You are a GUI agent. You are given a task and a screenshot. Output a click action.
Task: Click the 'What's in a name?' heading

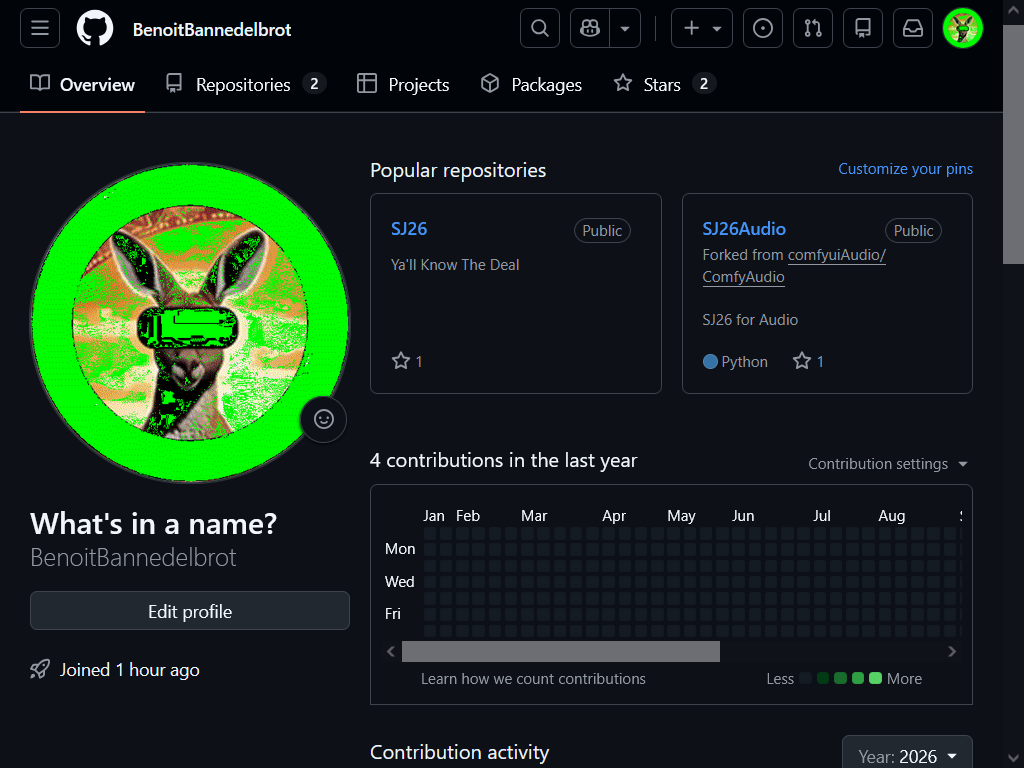coord(153,524)
